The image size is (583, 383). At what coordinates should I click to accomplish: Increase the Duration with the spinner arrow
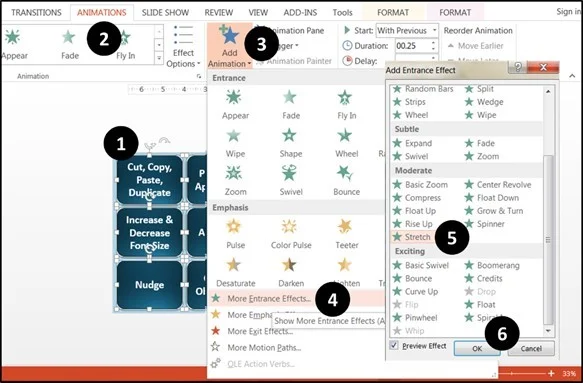point(434,43)
